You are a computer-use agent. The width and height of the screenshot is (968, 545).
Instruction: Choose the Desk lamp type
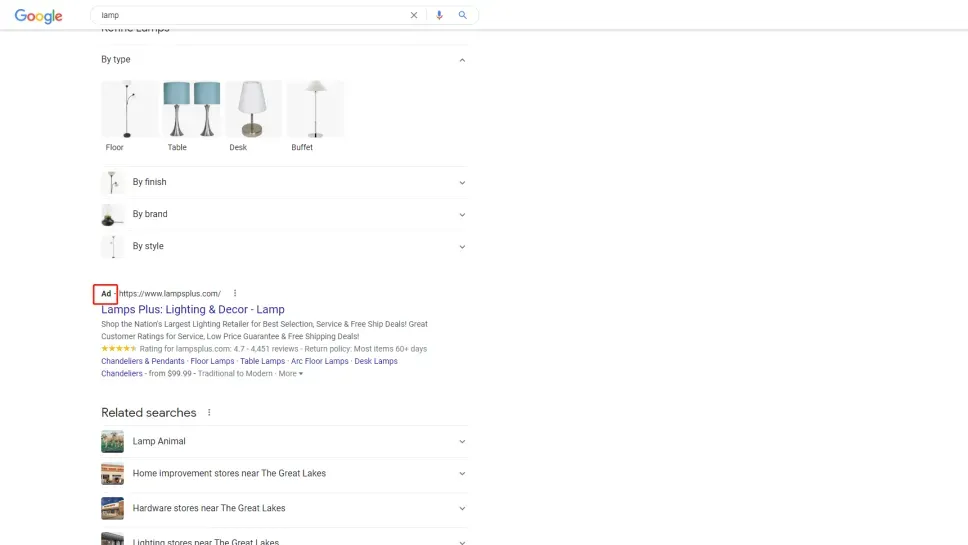coord(253,110)
